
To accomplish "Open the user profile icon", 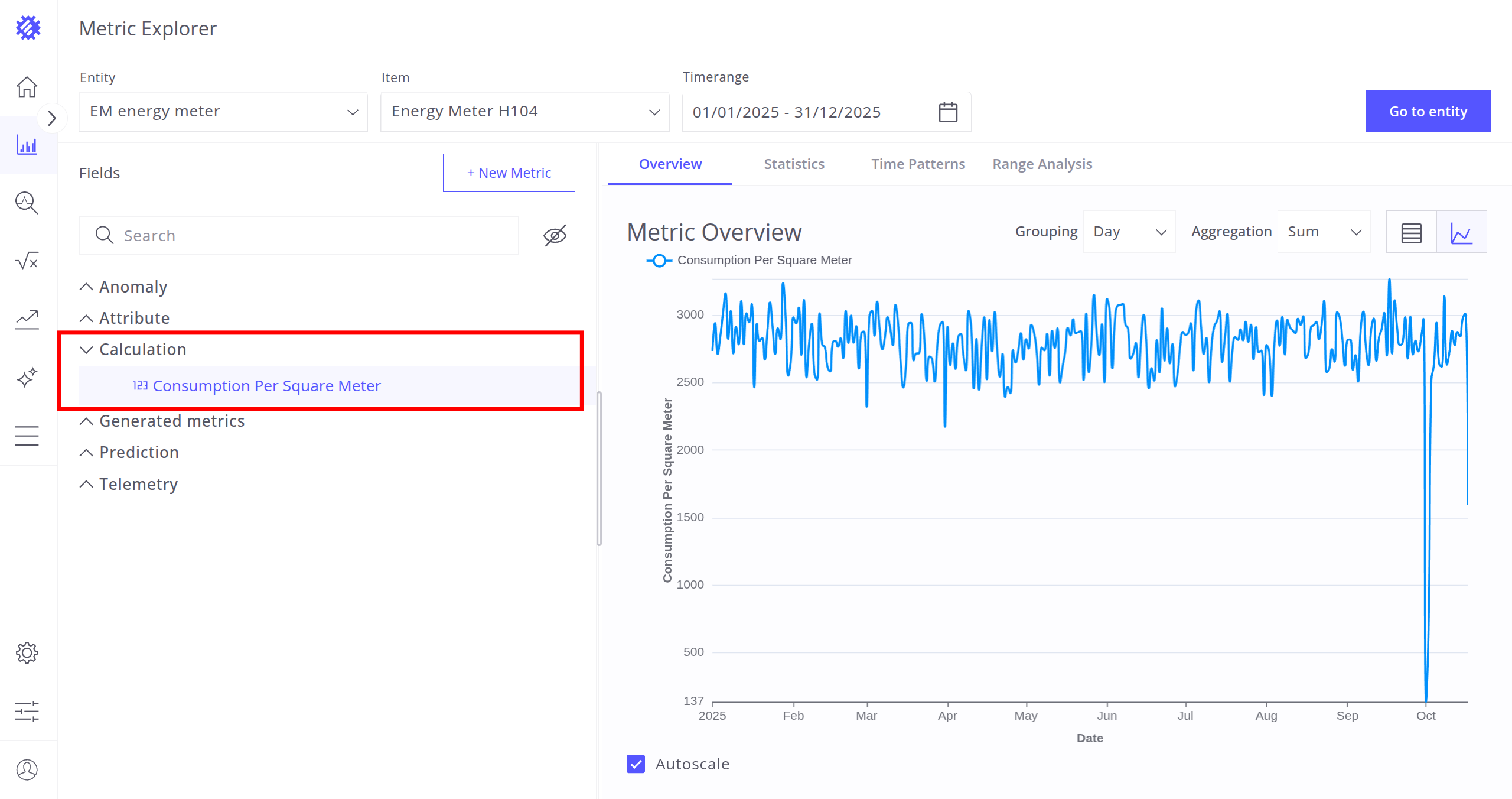I will pyautogui.click(x=27, y=769).
